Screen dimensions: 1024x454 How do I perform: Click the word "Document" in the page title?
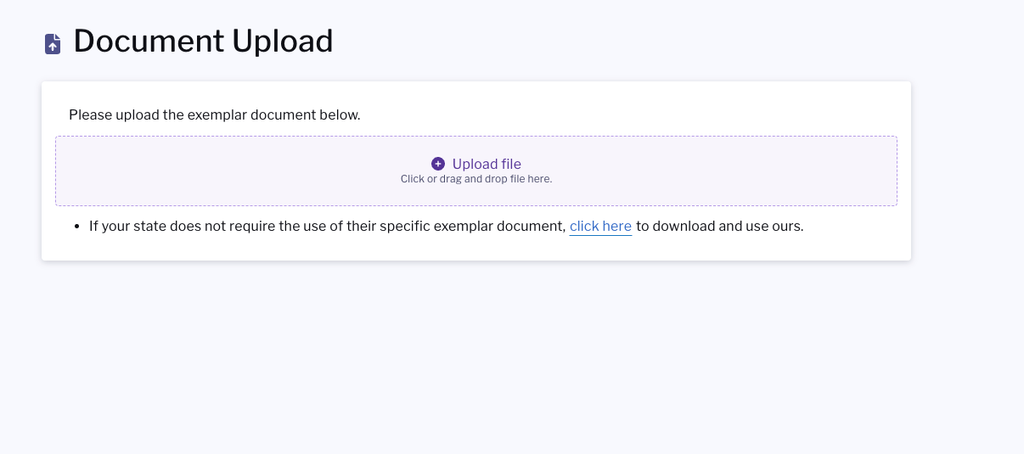149,41
